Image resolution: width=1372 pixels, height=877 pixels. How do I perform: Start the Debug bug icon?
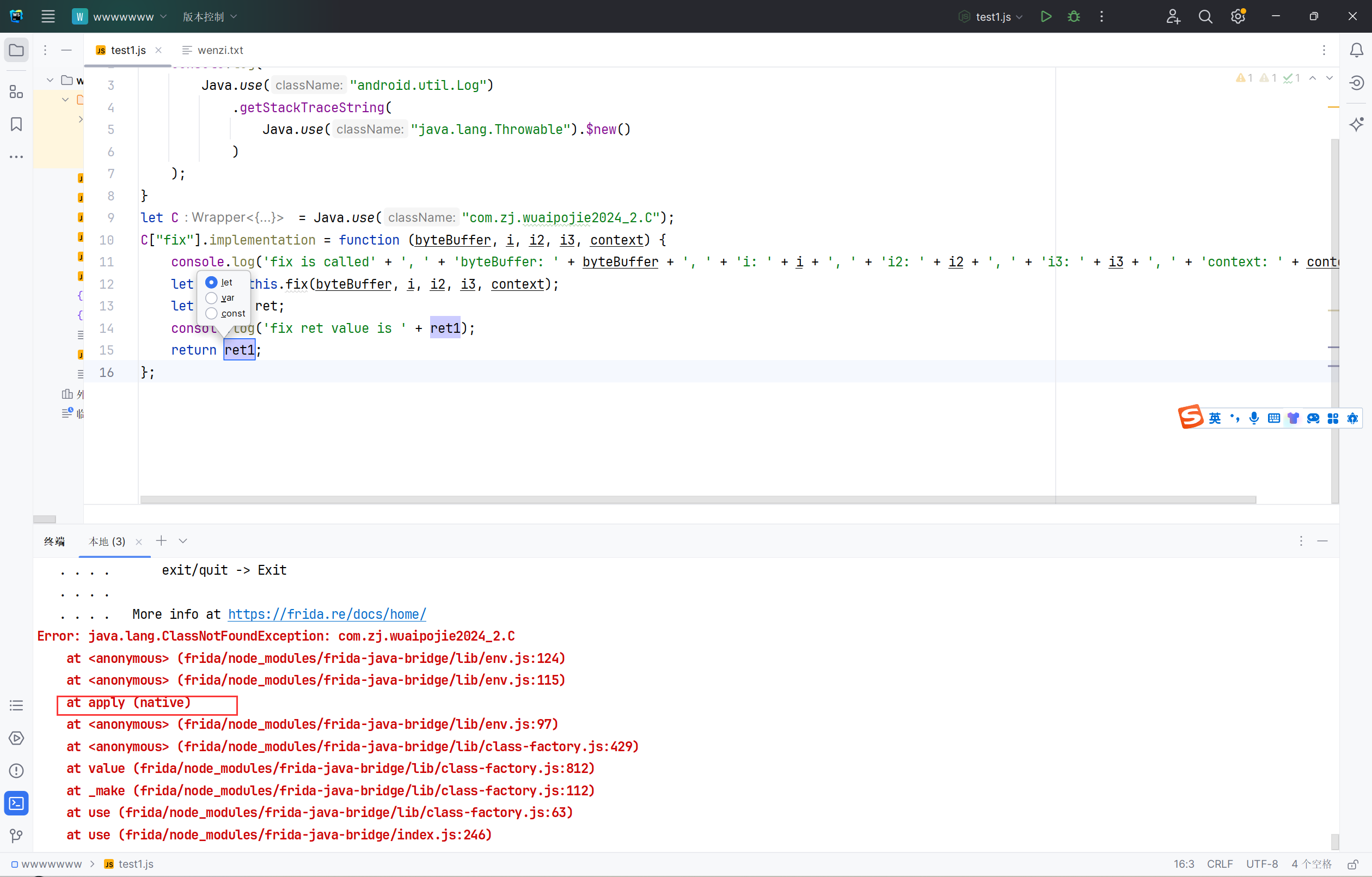point(1074,16)
